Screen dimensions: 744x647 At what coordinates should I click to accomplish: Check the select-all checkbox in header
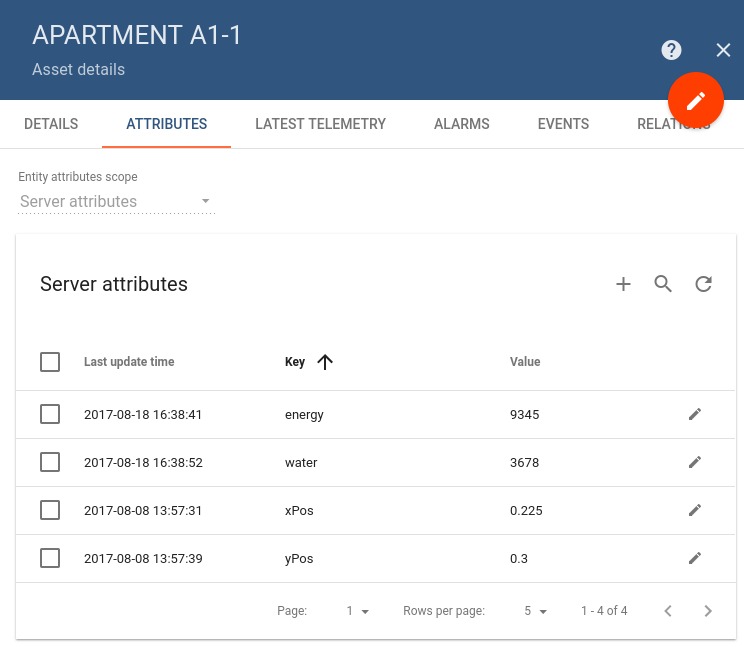[50, 362]
